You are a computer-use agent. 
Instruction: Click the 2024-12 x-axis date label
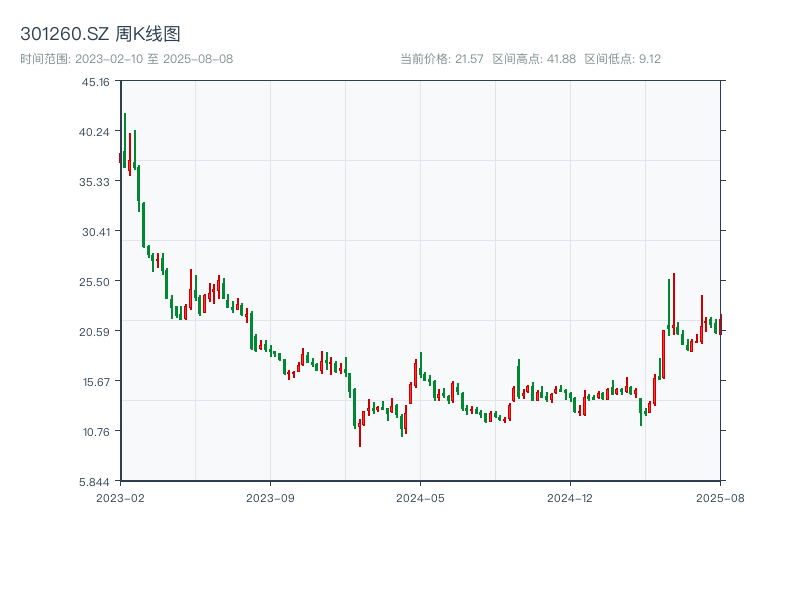tap(570, 496)
